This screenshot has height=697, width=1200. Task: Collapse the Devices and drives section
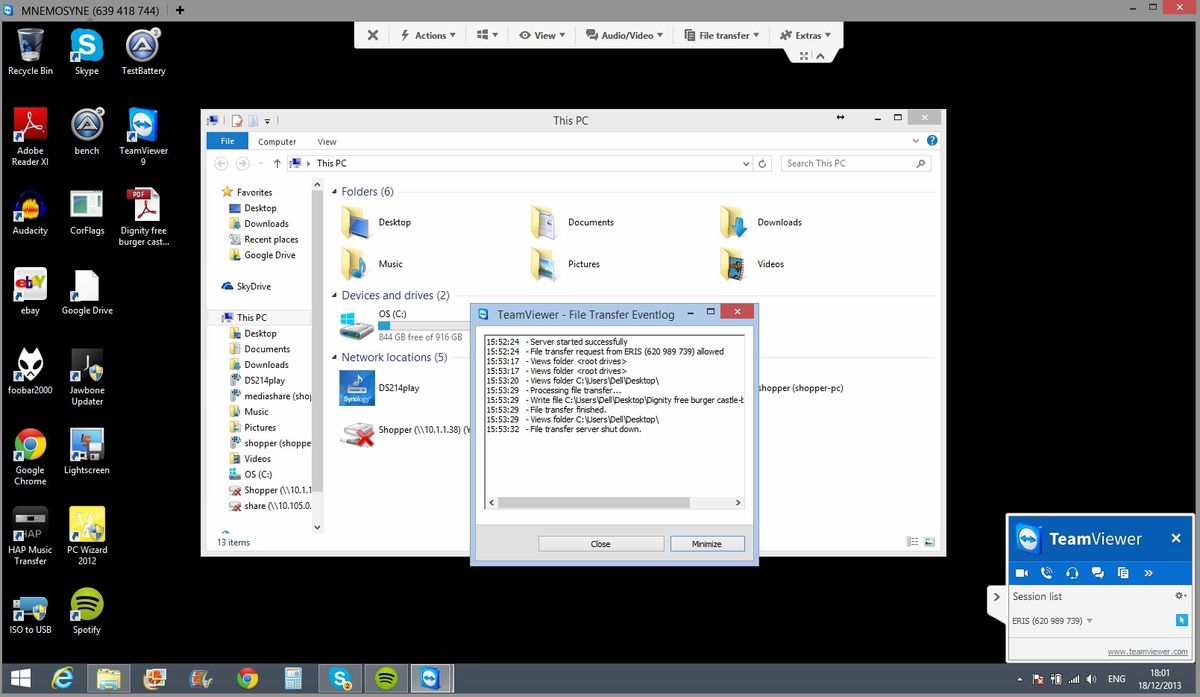(335, 295)
